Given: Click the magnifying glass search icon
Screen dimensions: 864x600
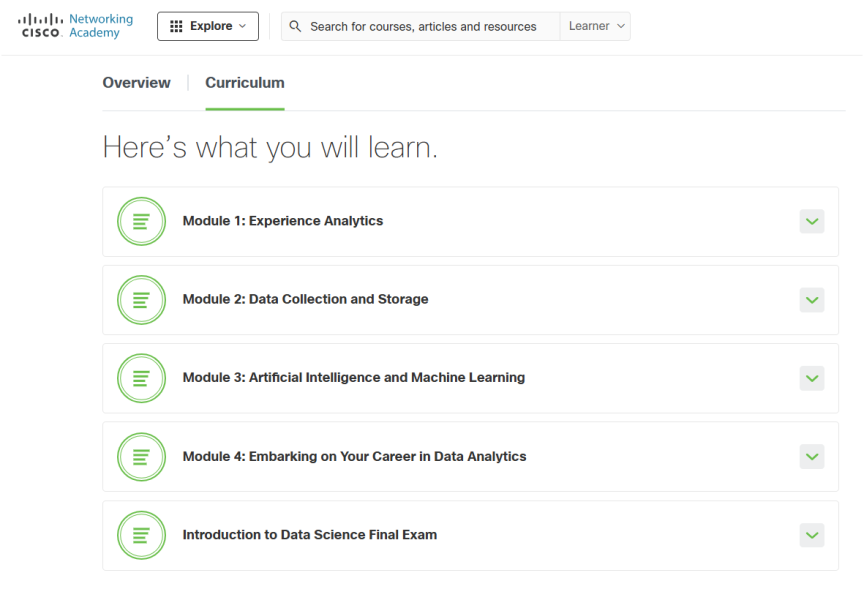Looking at the screenshot, I should 295,26.
